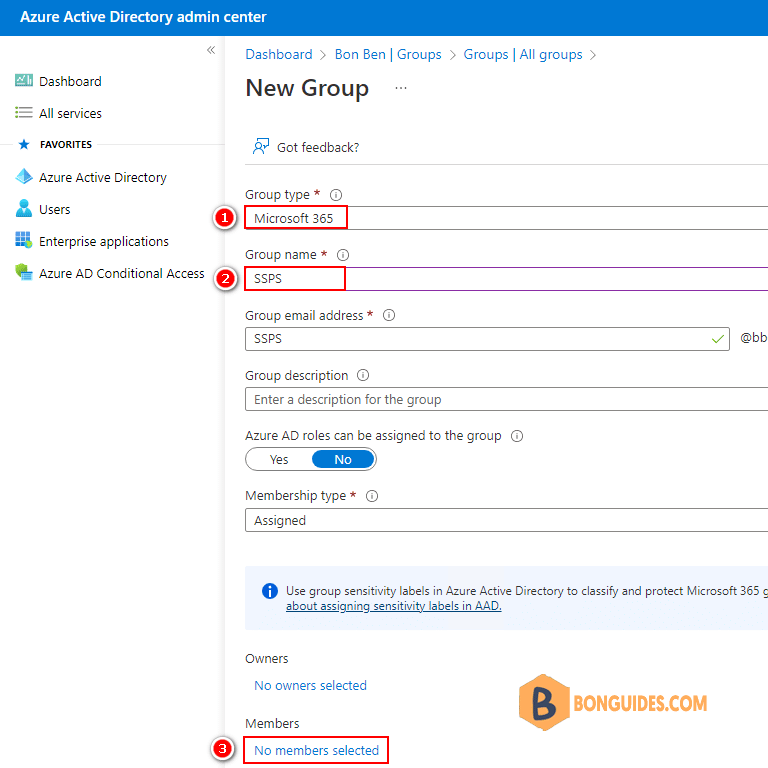This screenshot has width=768, height=768.
Task: Set Azure AD roles toggle to No
Action: [343, 459]
